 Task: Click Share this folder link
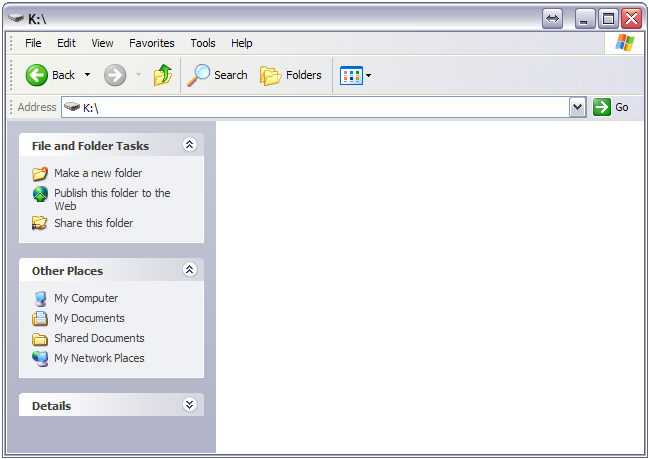click(93, 223)
